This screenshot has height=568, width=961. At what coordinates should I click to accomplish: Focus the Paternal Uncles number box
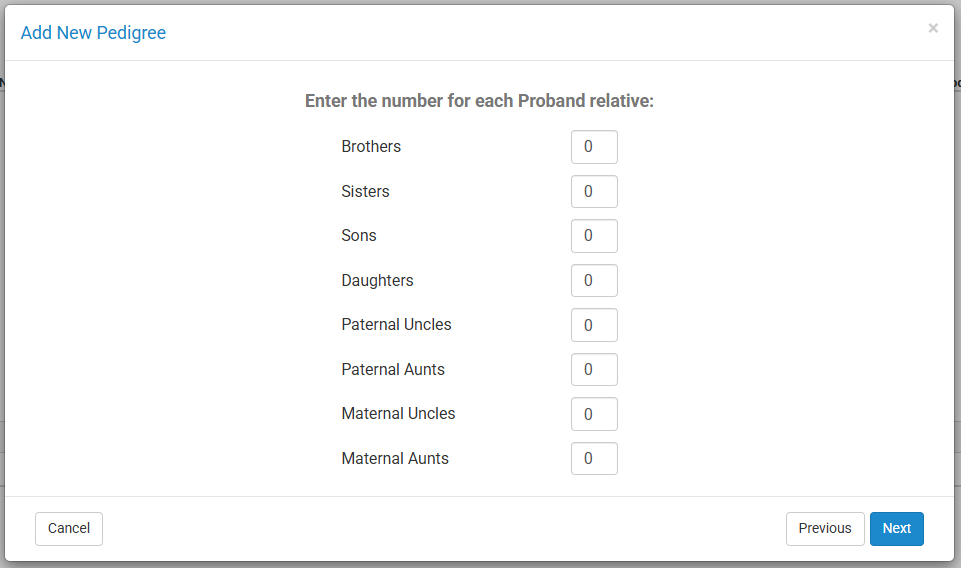[594, 325]
